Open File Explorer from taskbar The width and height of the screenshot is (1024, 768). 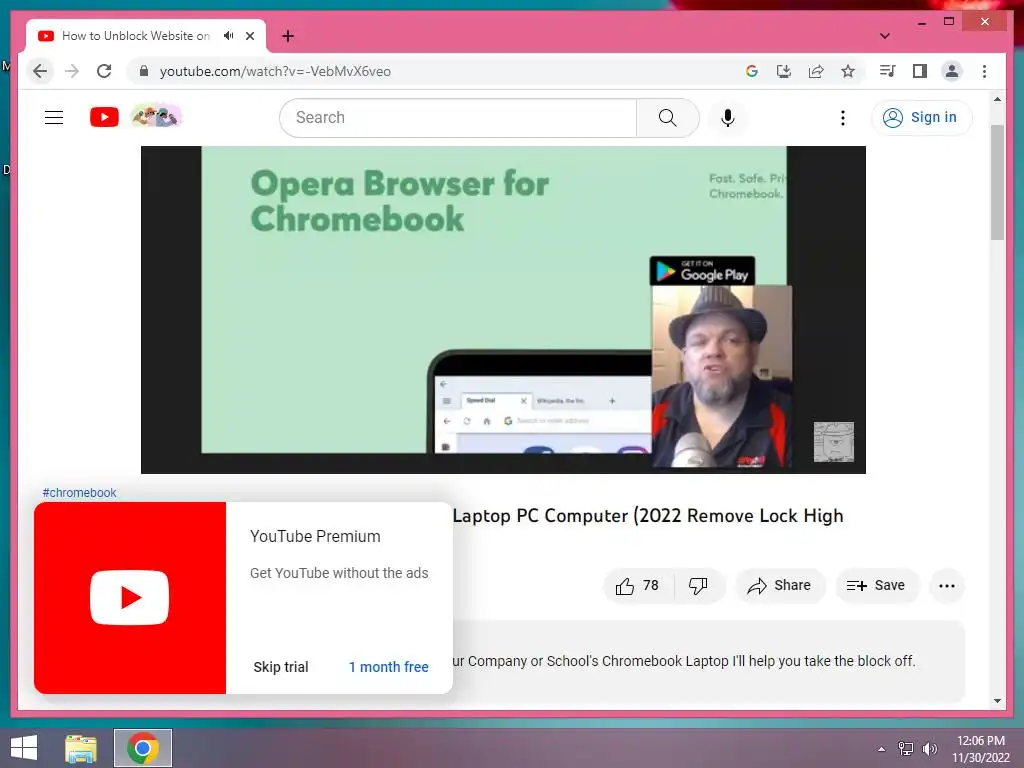click(x=81, y=748)
